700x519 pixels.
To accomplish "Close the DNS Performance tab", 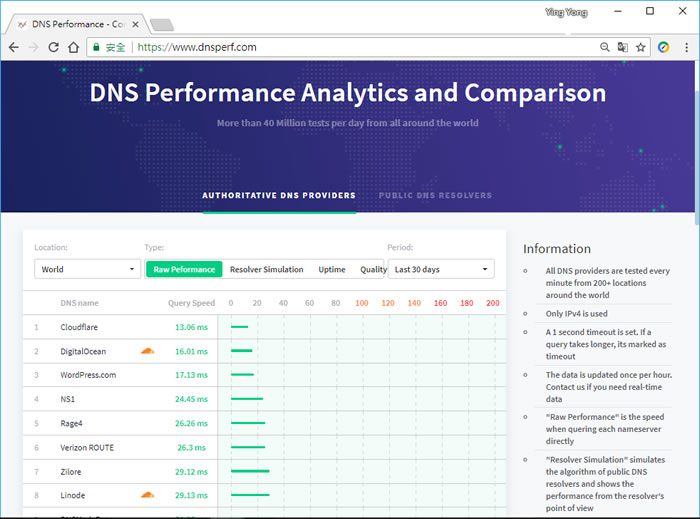I will point(135,25).
